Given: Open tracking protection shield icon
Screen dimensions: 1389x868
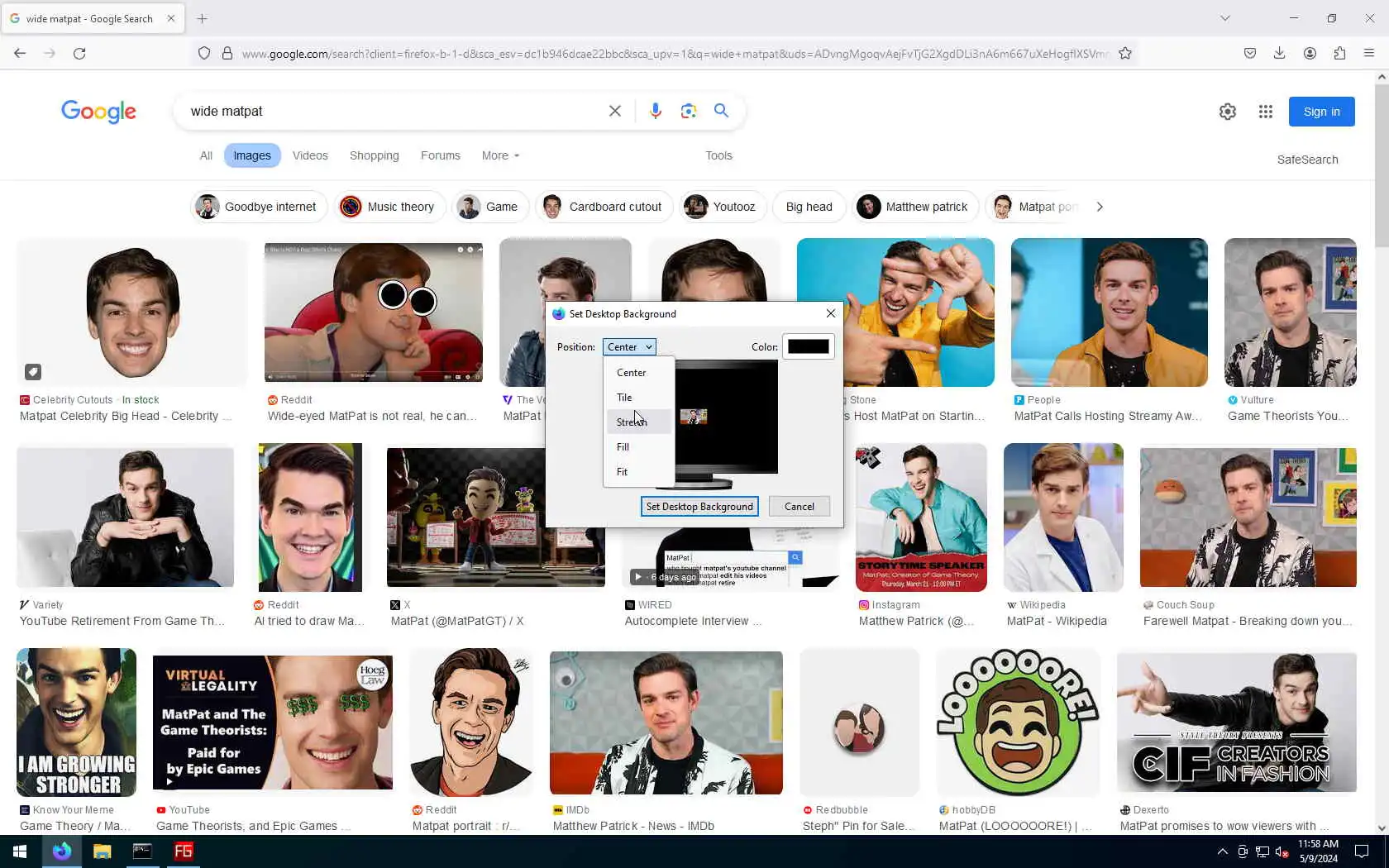Looking at the screenshot, I should click(x=204, y=54).
